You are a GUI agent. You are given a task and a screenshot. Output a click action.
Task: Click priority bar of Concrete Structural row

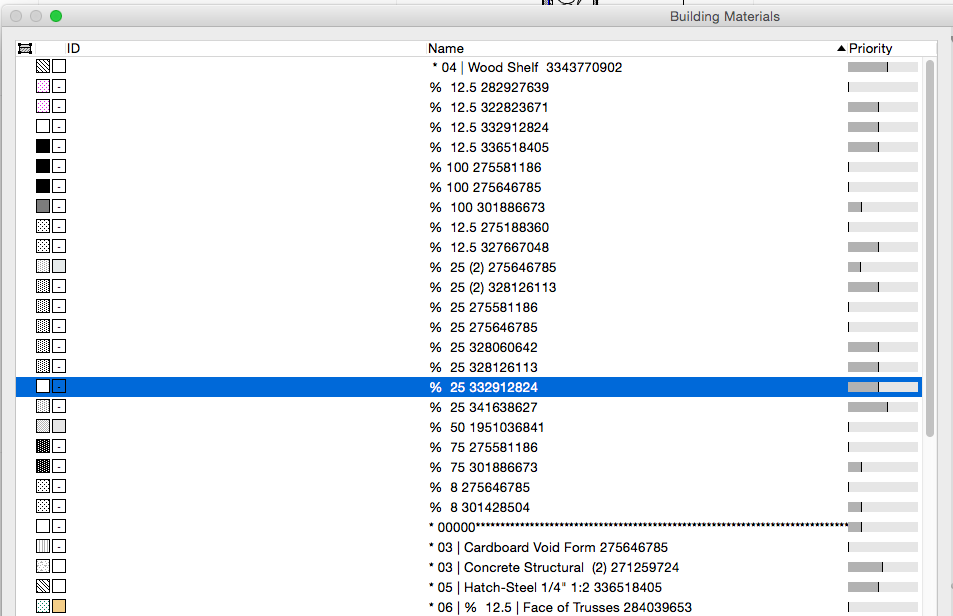point(882,567)
